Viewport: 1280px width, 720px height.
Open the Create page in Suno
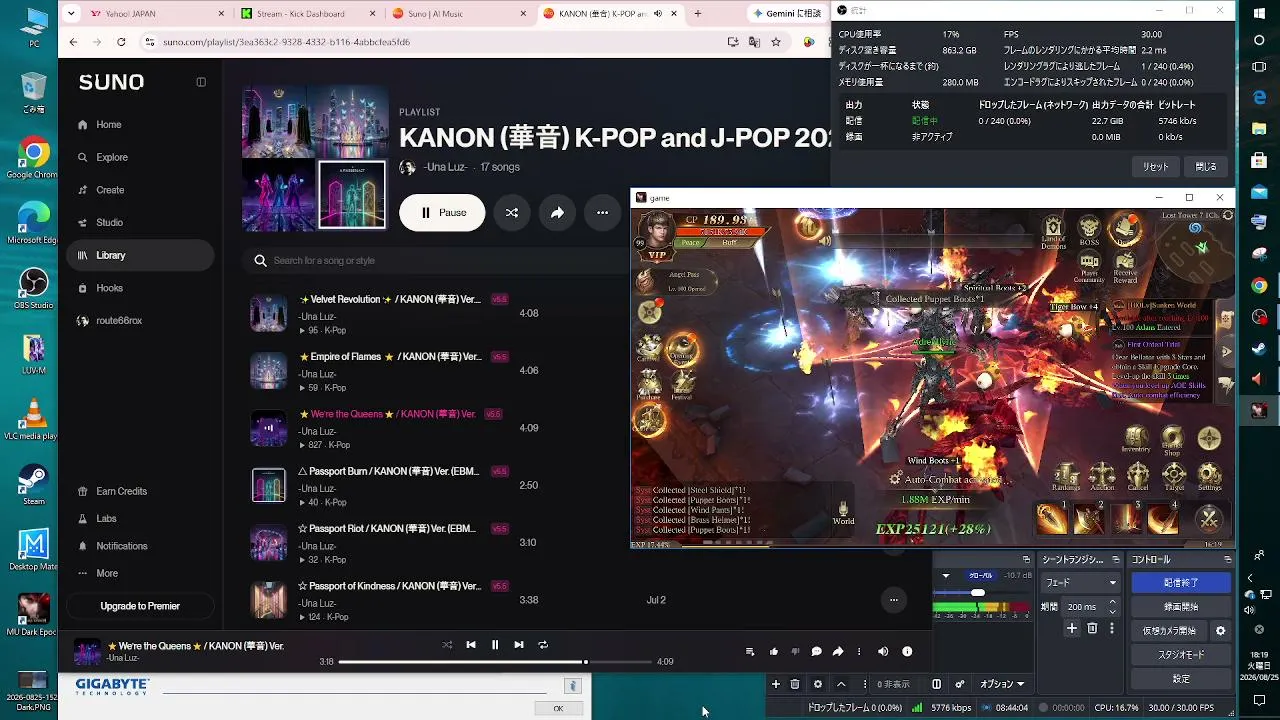(x=140, y=190)
